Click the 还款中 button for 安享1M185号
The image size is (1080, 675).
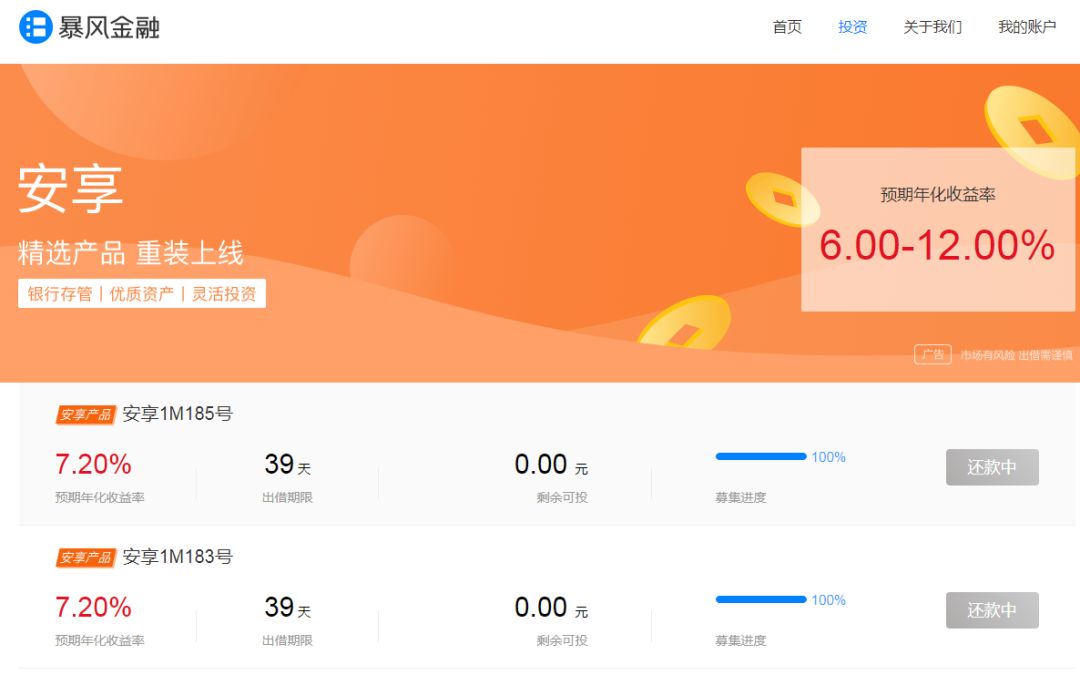click(992, 467)
